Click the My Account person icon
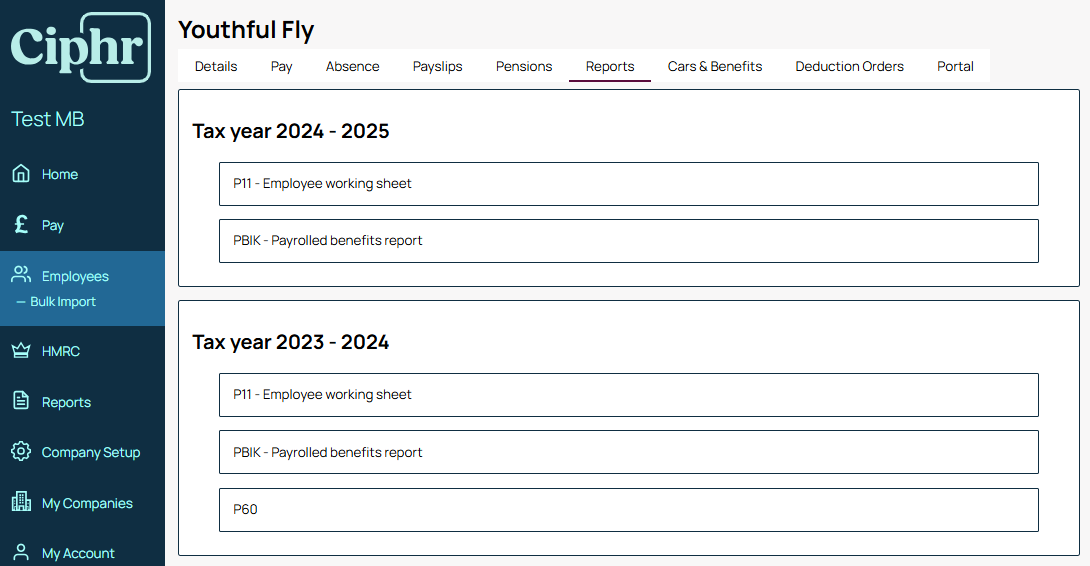 pyautogui.click(x=21, y=553)
